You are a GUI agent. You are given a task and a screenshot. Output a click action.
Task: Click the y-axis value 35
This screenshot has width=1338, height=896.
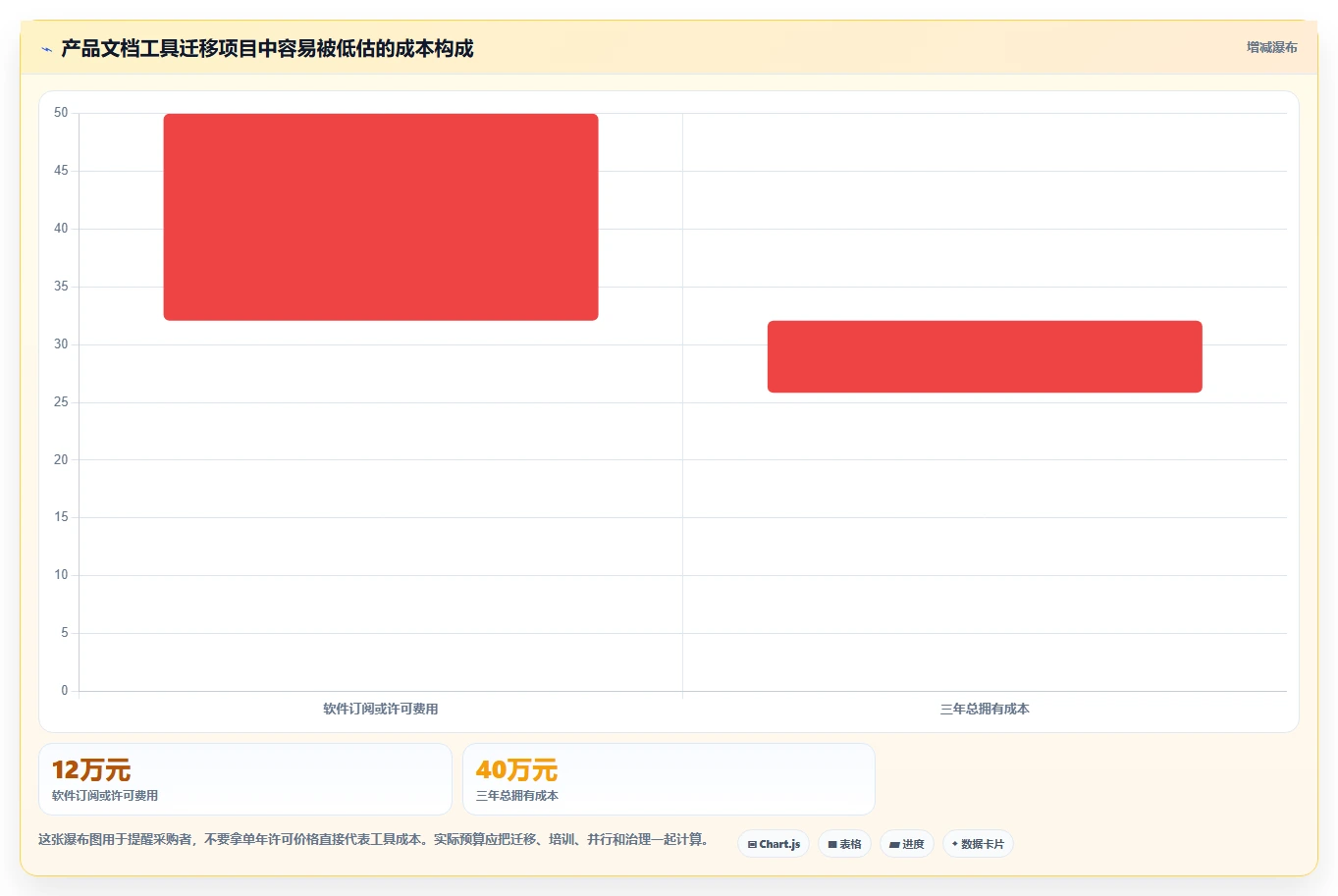61,287
